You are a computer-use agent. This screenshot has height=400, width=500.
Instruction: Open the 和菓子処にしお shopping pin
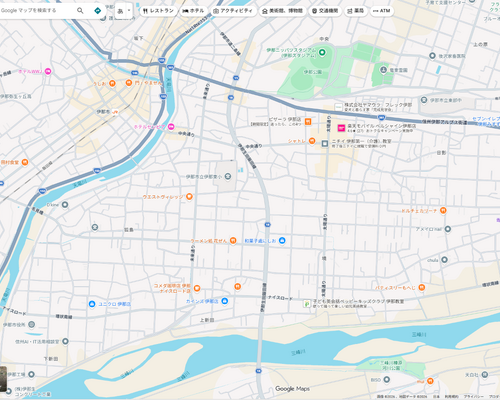pos(282,240)
